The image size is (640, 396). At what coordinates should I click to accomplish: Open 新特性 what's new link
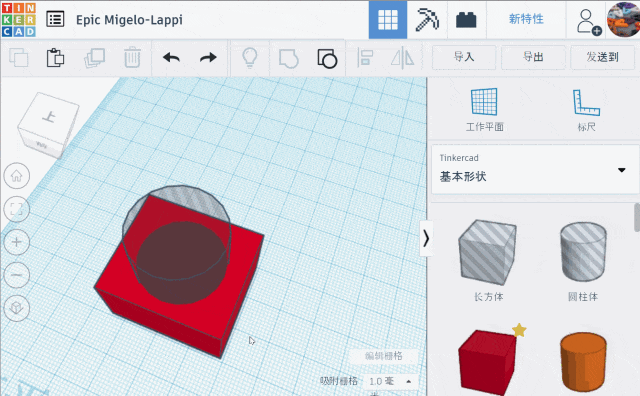click(526, 19)
